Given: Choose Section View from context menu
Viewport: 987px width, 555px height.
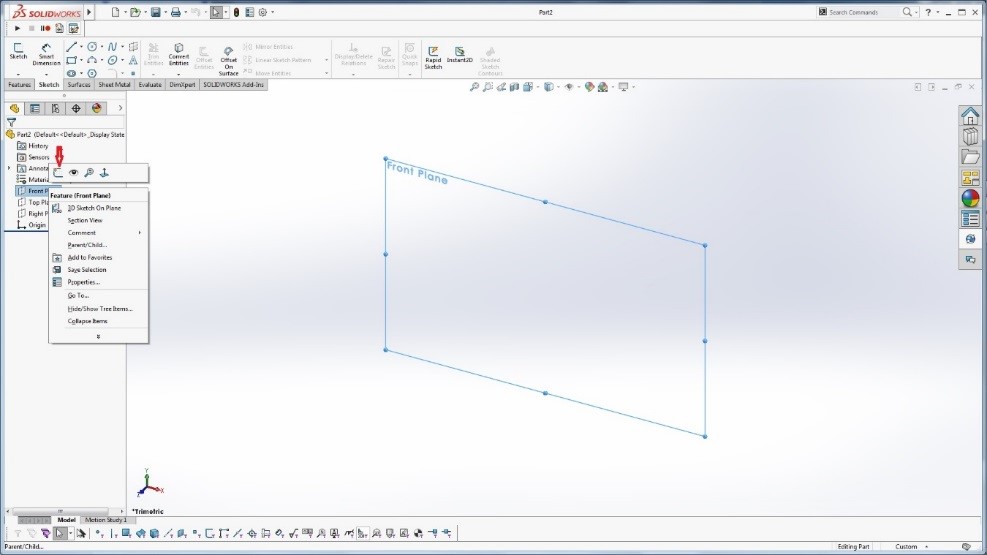Looking at the screenshot, I should tap(85, 220).
